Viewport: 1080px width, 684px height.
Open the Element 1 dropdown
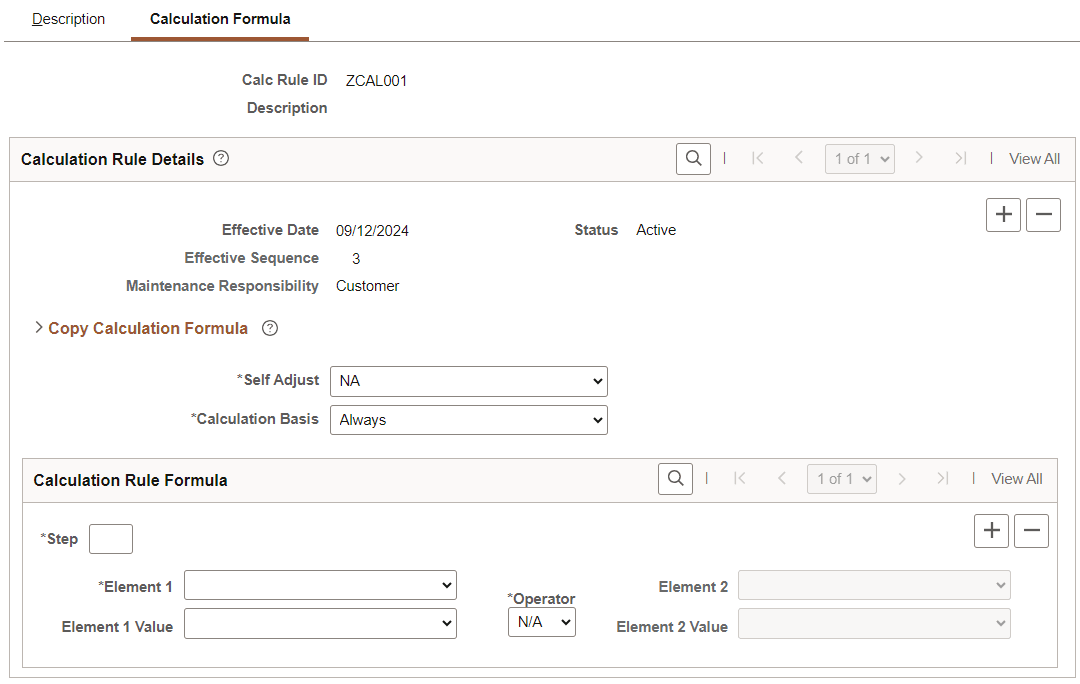[320, 585]
